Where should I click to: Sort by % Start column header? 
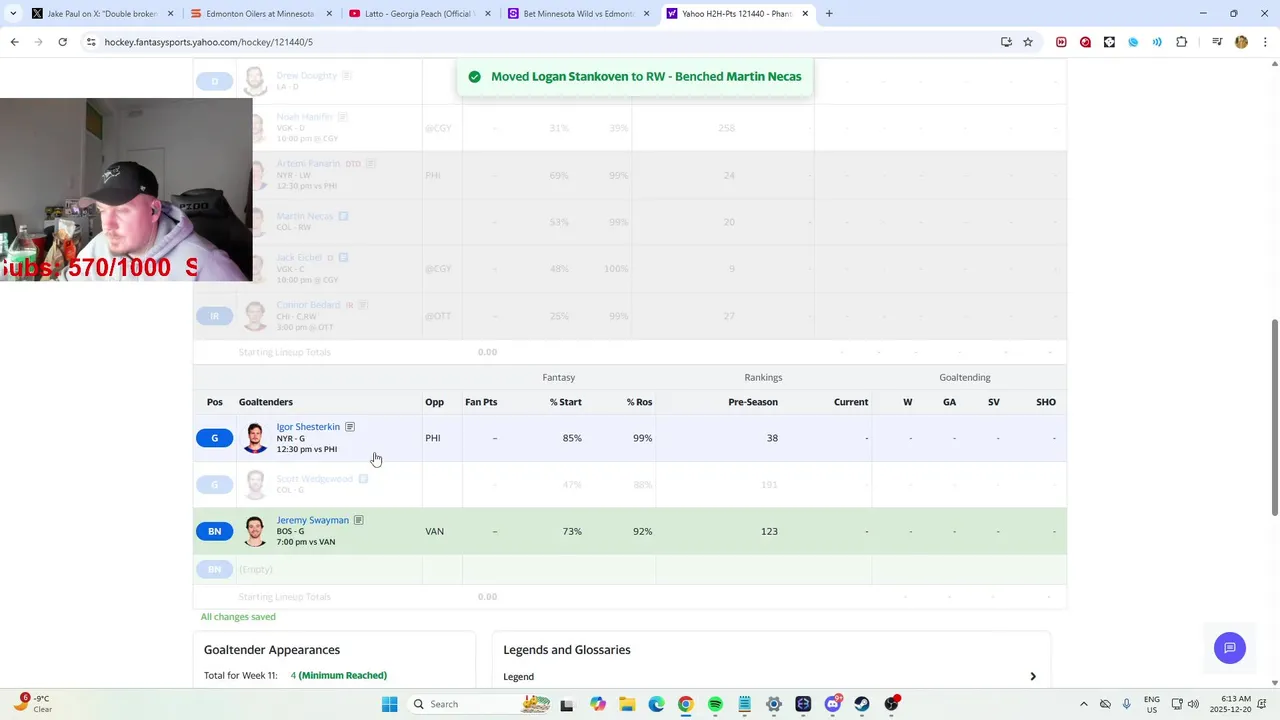(565, 402)
